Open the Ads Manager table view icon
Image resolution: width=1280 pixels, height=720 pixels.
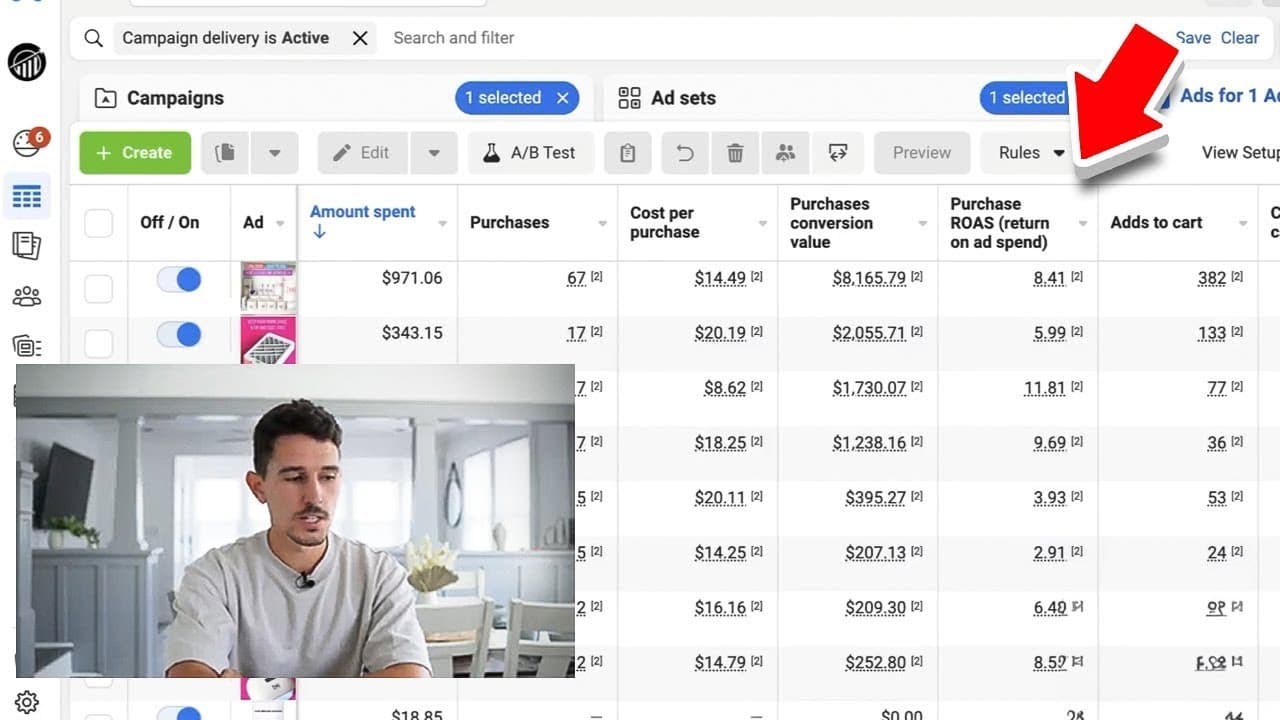(27, 196)
